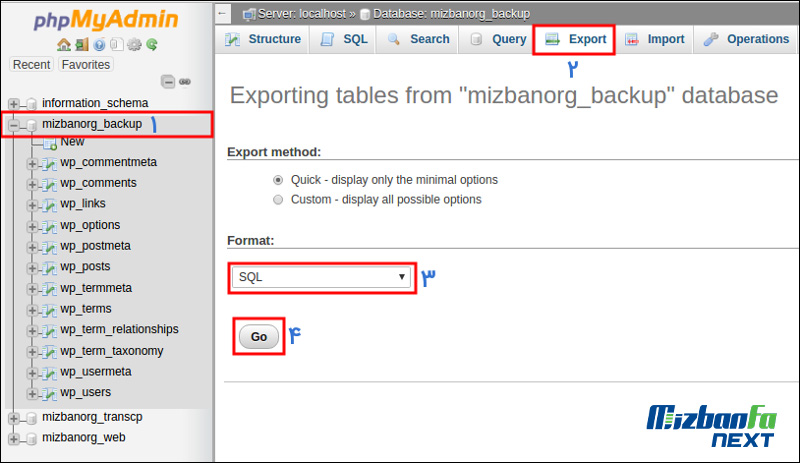Click the Go button
The height and width of the screenshot is (463, 800).
[x=259, y=336]
